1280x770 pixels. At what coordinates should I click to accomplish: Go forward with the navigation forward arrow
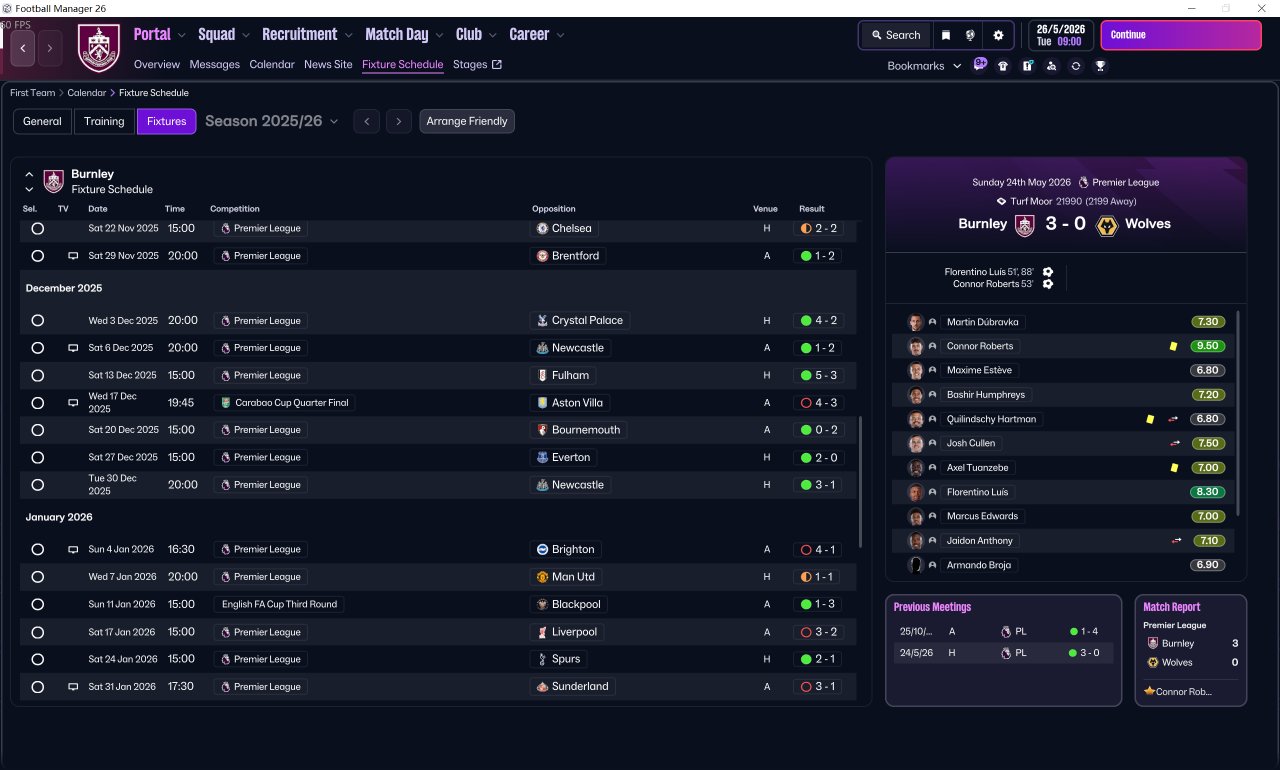point(51,47)
